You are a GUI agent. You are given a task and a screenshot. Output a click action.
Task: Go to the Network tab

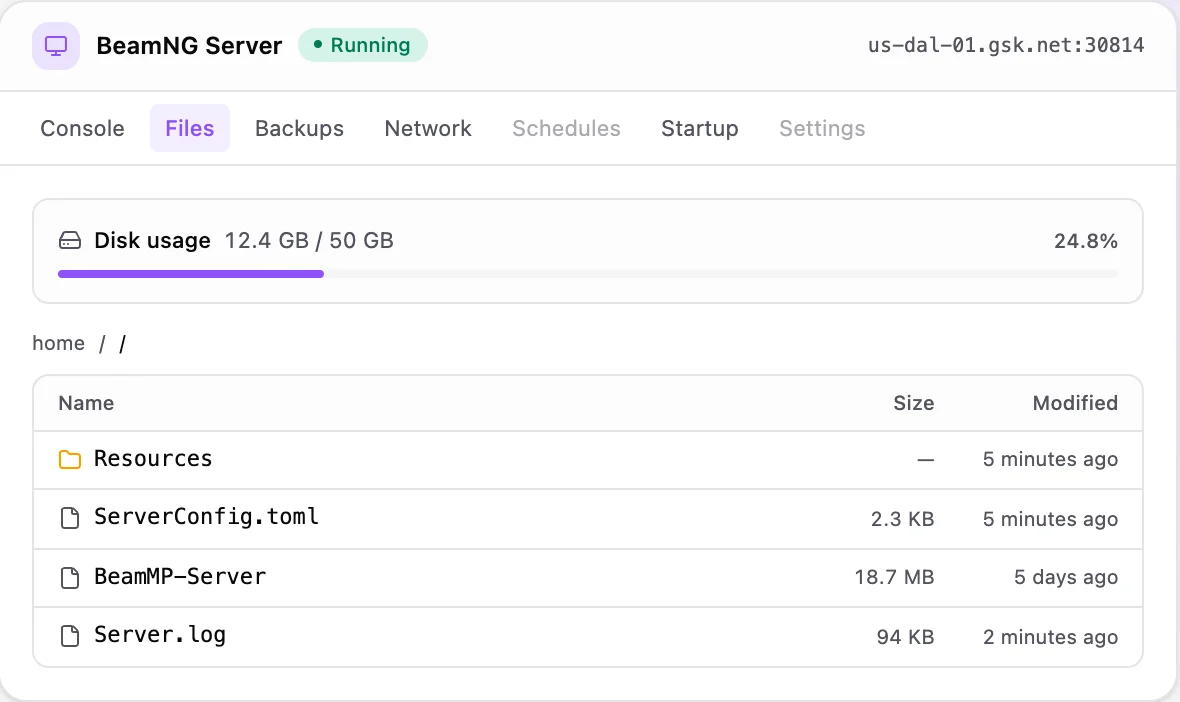[428, 129]
